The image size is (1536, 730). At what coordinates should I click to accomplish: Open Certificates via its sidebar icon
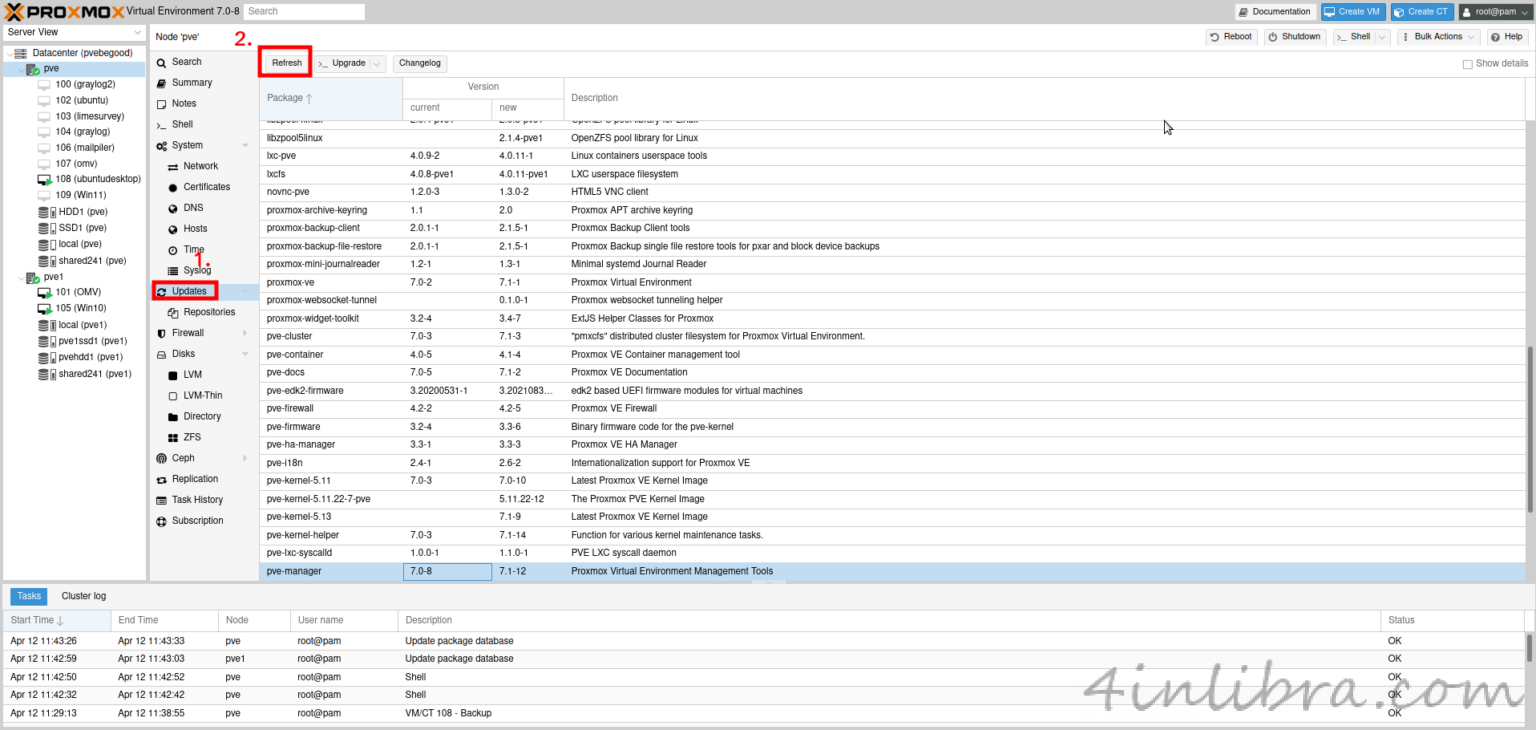point(173,187)
